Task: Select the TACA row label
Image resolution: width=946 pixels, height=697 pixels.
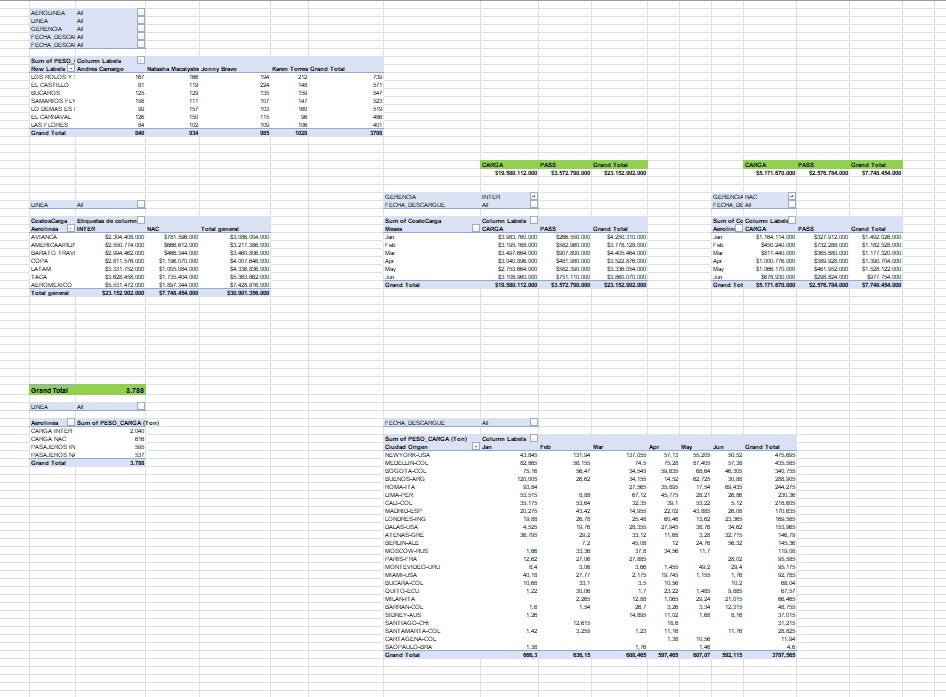Action: [39, 277]
